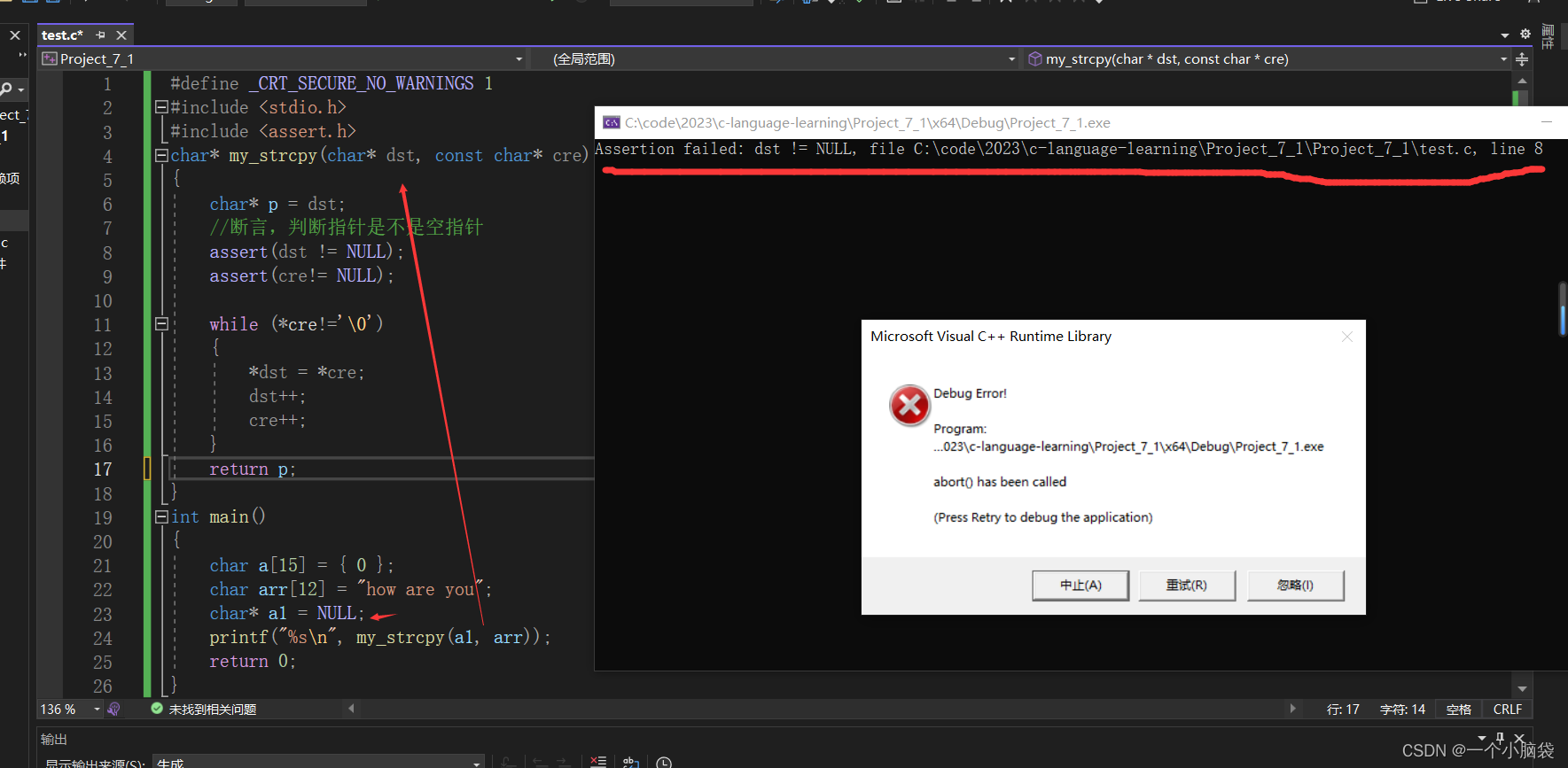Open the document tab settings gear

point(1525,35)
